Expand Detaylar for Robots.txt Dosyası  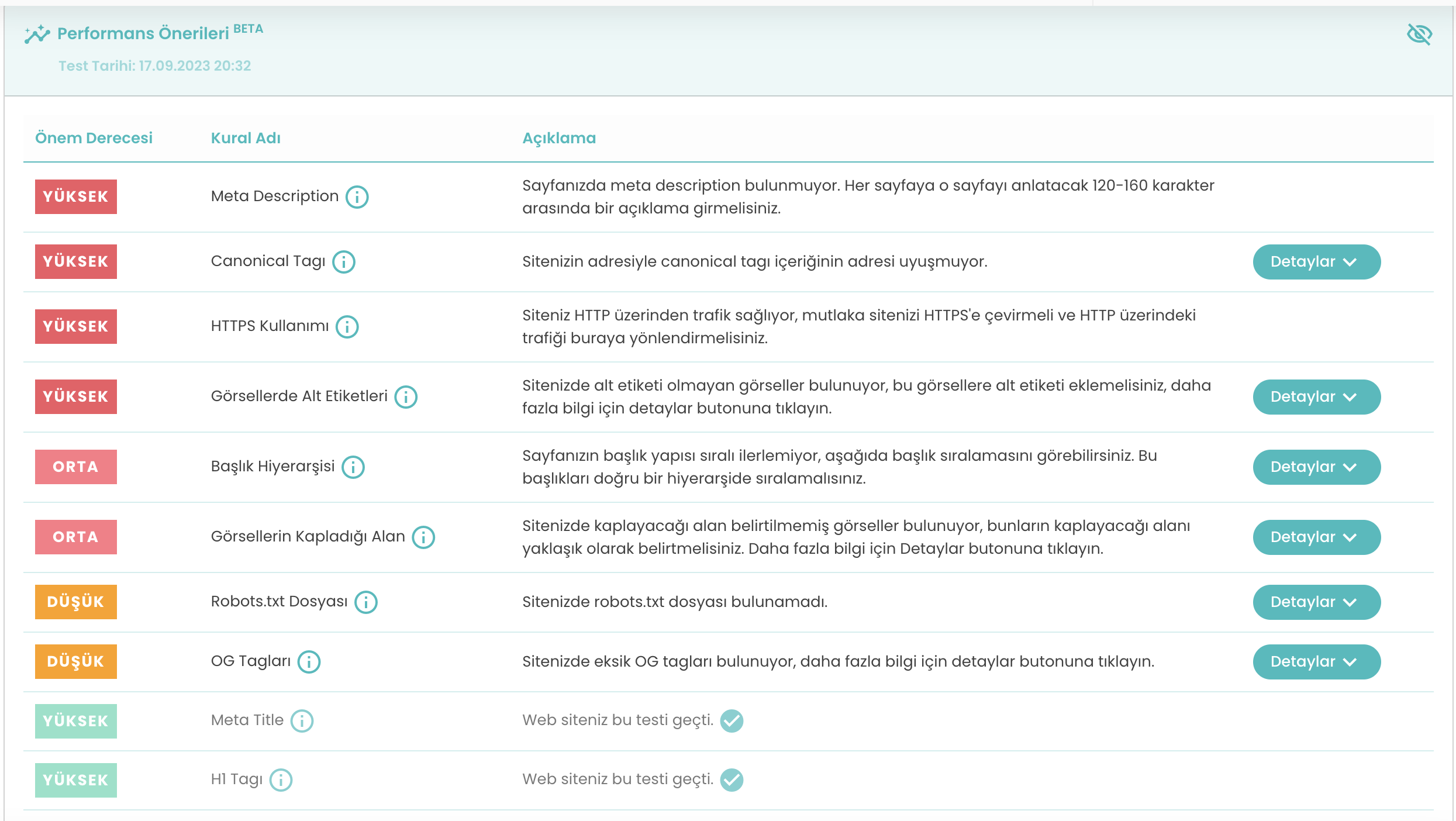click(1317, 602)
